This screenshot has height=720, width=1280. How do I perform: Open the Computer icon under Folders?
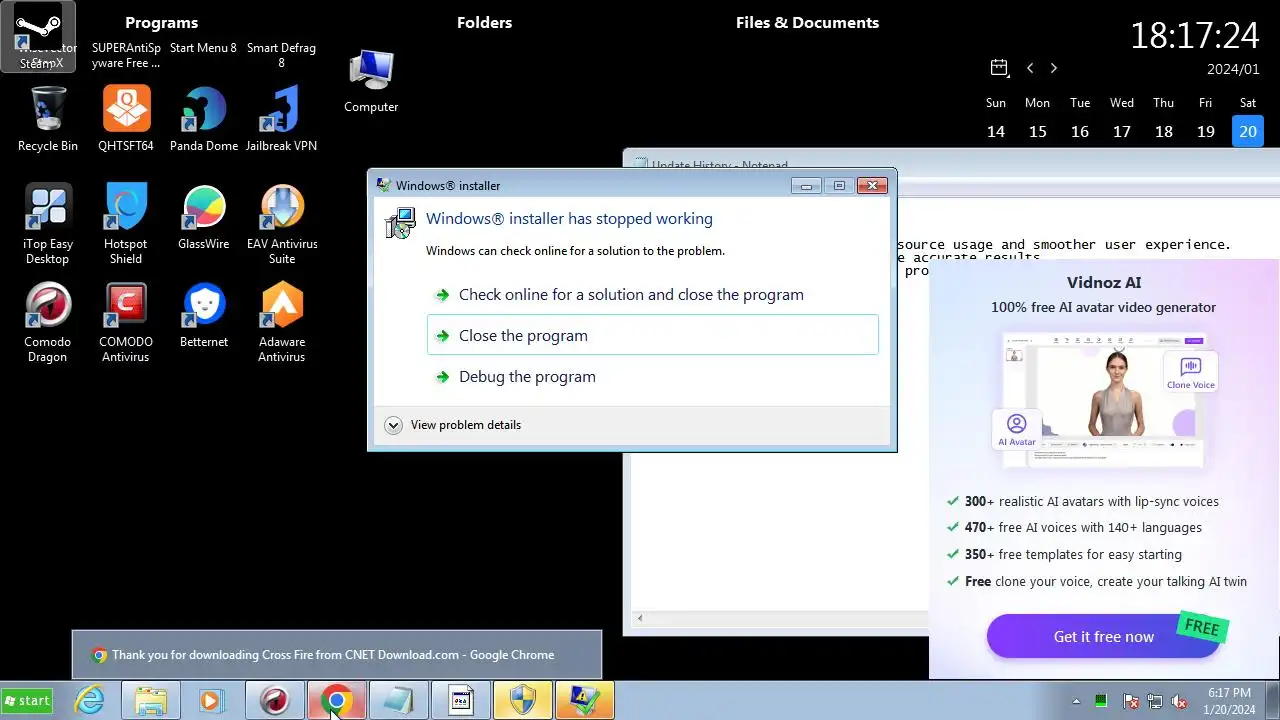click(371, 82)
